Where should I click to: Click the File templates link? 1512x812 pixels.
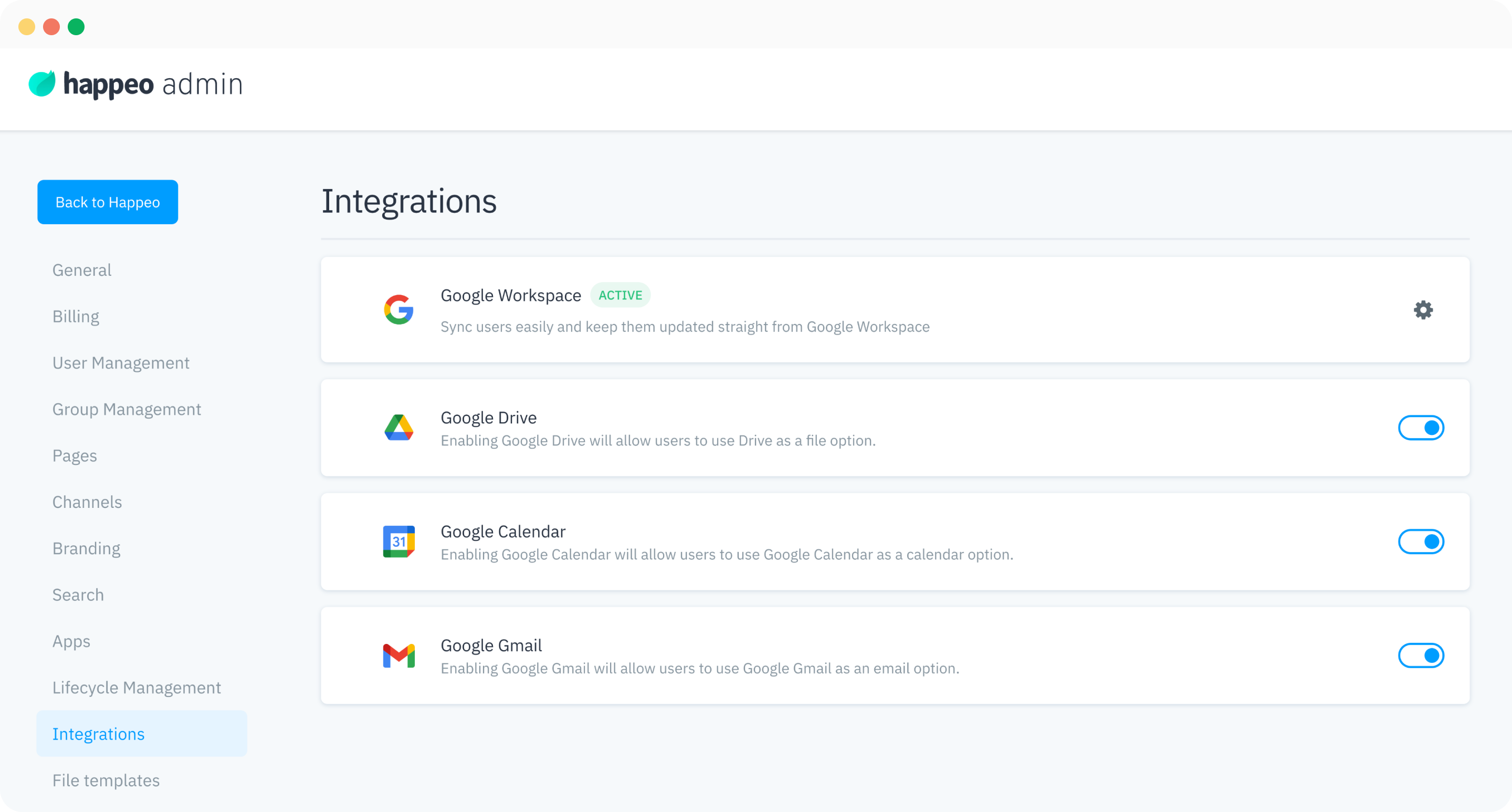pyautogui.click(x=106, y=780)
